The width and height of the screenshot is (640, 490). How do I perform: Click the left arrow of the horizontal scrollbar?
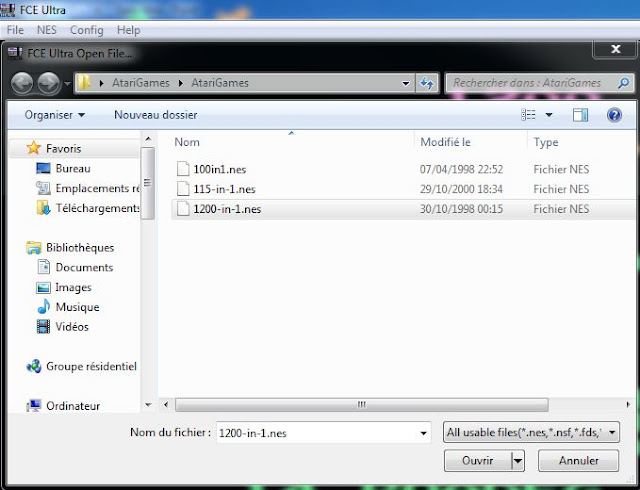click(166, 405)
